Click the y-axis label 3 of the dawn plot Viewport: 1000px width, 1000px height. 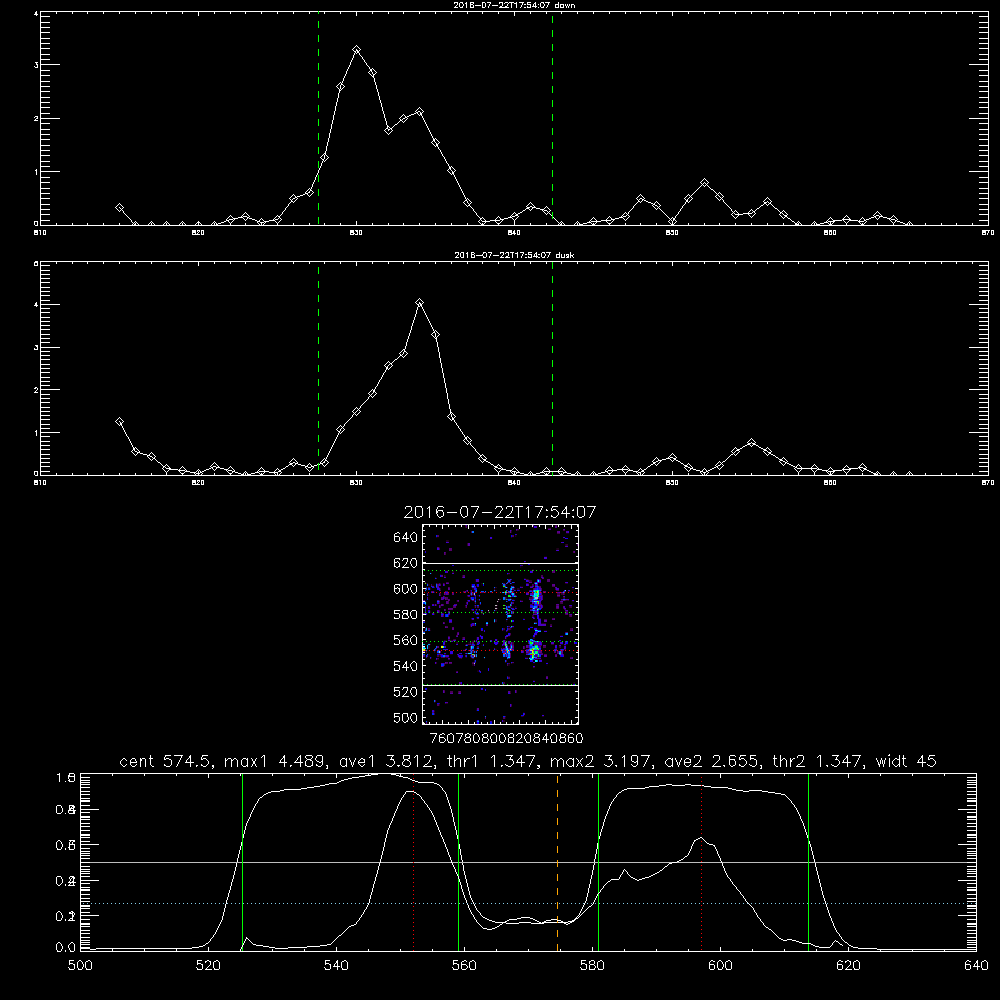click(36, 65)
